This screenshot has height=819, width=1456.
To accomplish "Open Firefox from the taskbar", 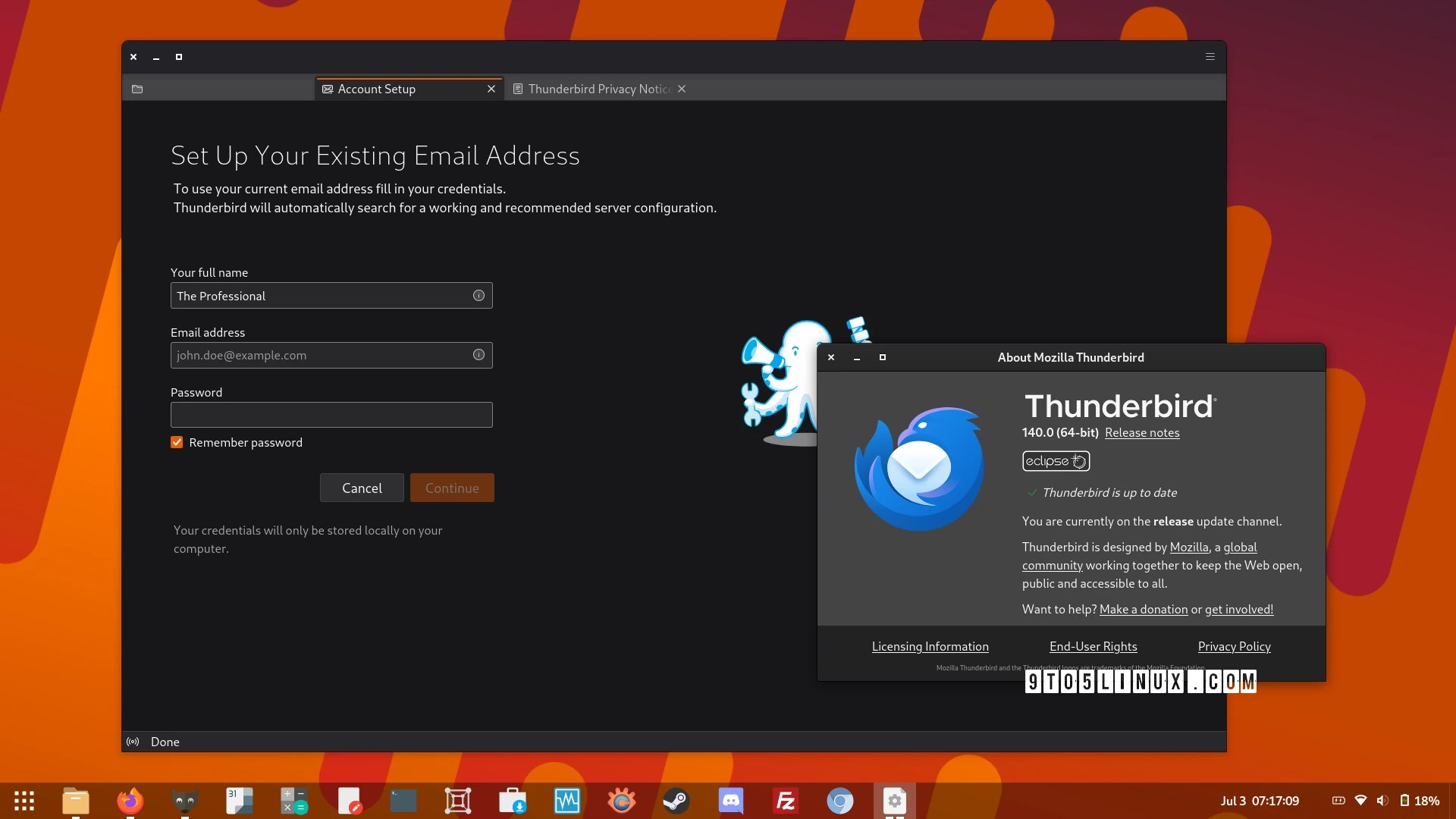I will 130,801.
